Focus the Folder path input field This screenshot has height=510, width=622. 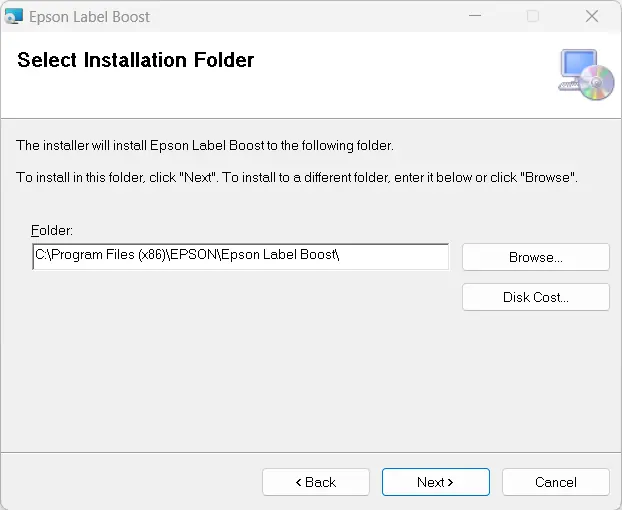point(241,256)
